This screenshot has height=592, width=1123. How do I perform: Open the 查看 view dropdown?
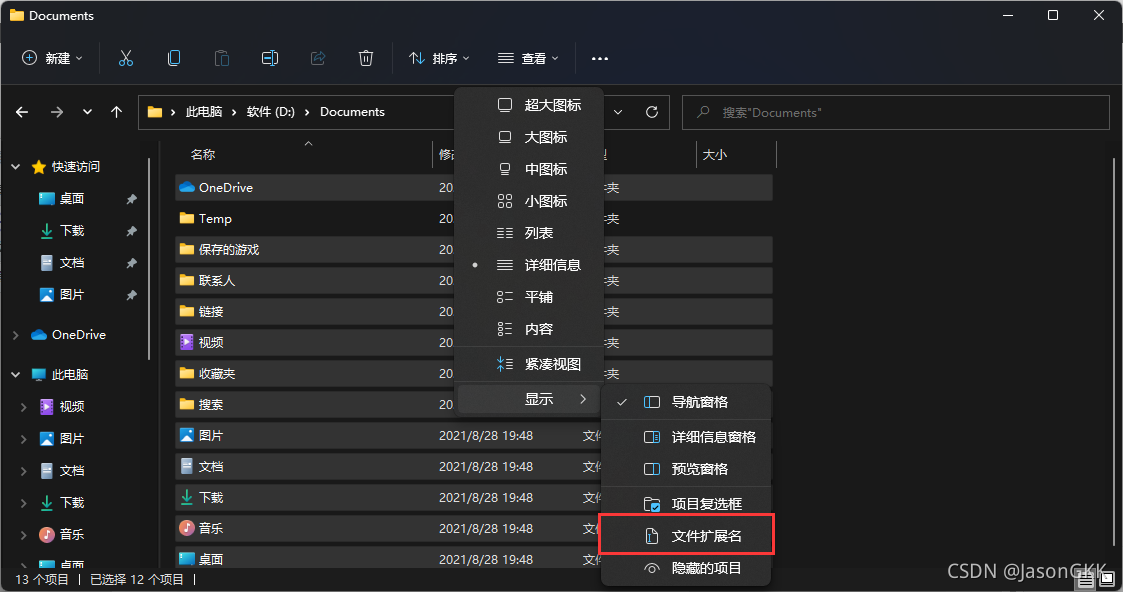[x=528, y=59]
